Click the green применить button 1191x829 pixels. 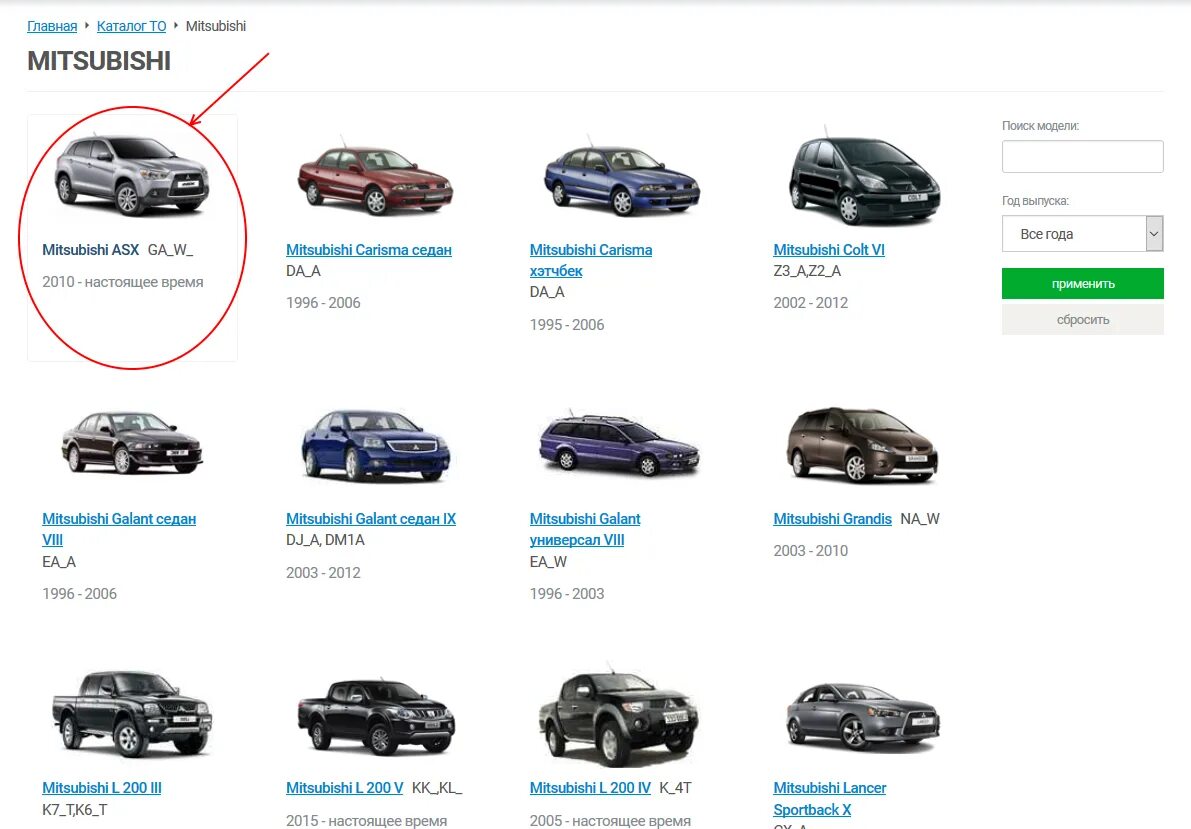tap(1082, 283)
